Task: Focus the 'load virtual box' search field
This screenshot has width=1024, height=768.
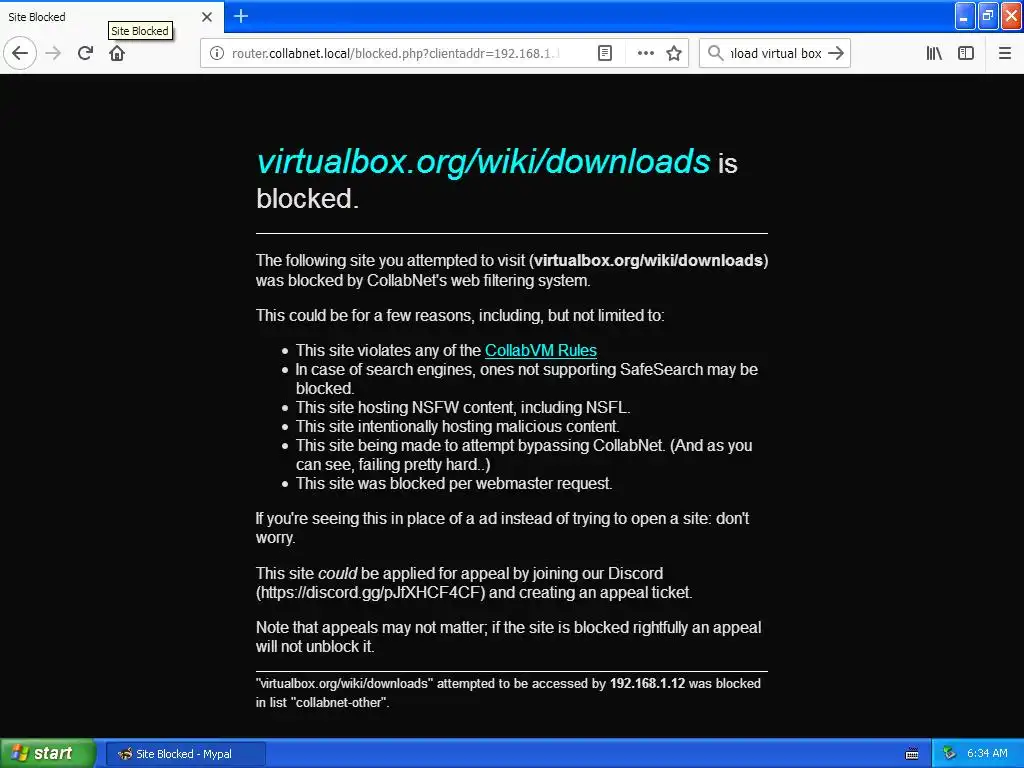Action: coord(775,54)
